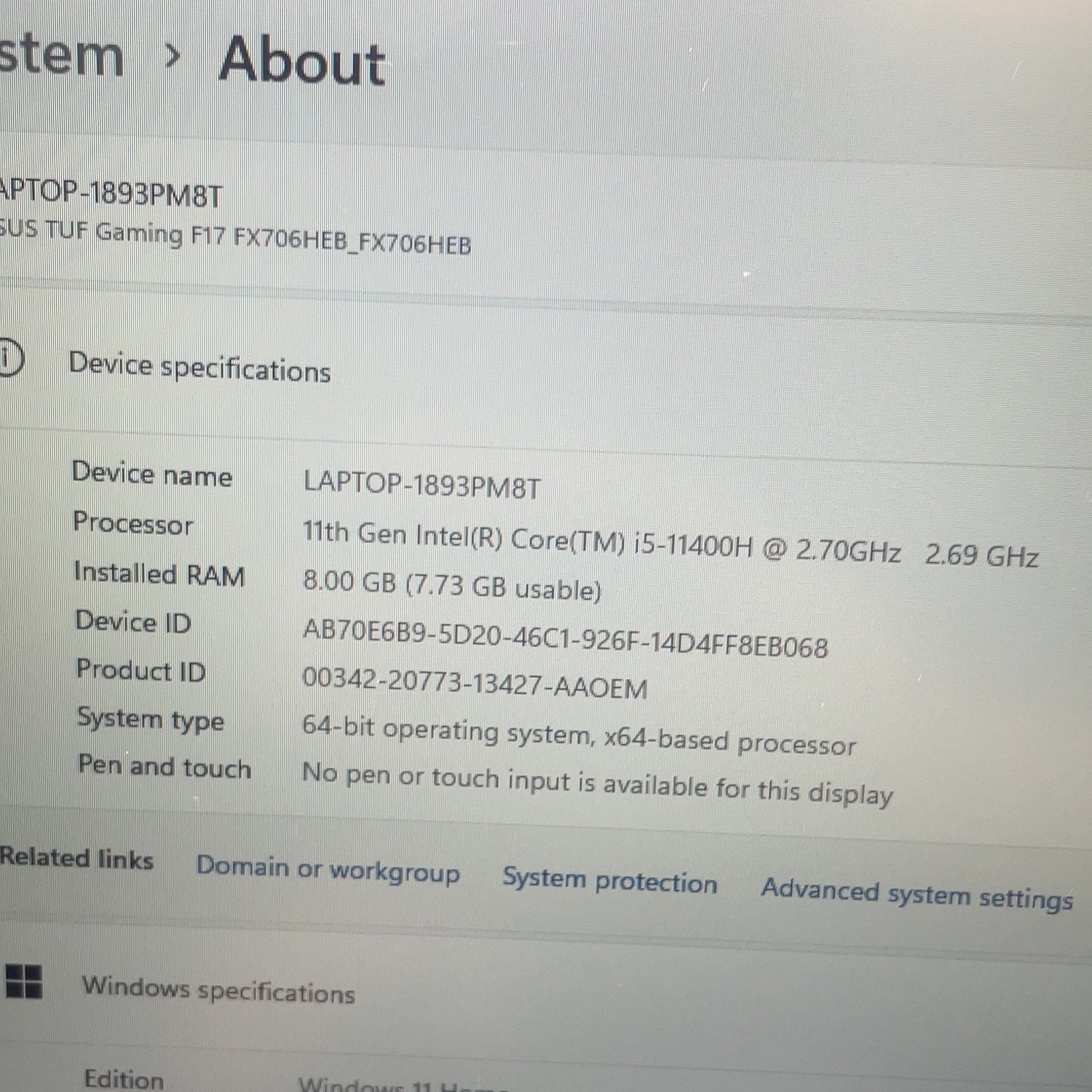The height and width of the screenshot is (1092, 1092).
Task: Select the Installed RAM value 8.00 GB
Action: click(452, 586)
